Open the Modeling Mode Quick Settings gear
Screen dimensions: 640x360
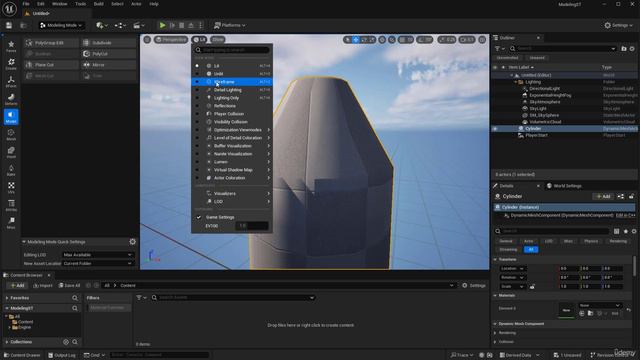[x=133, y=242]
